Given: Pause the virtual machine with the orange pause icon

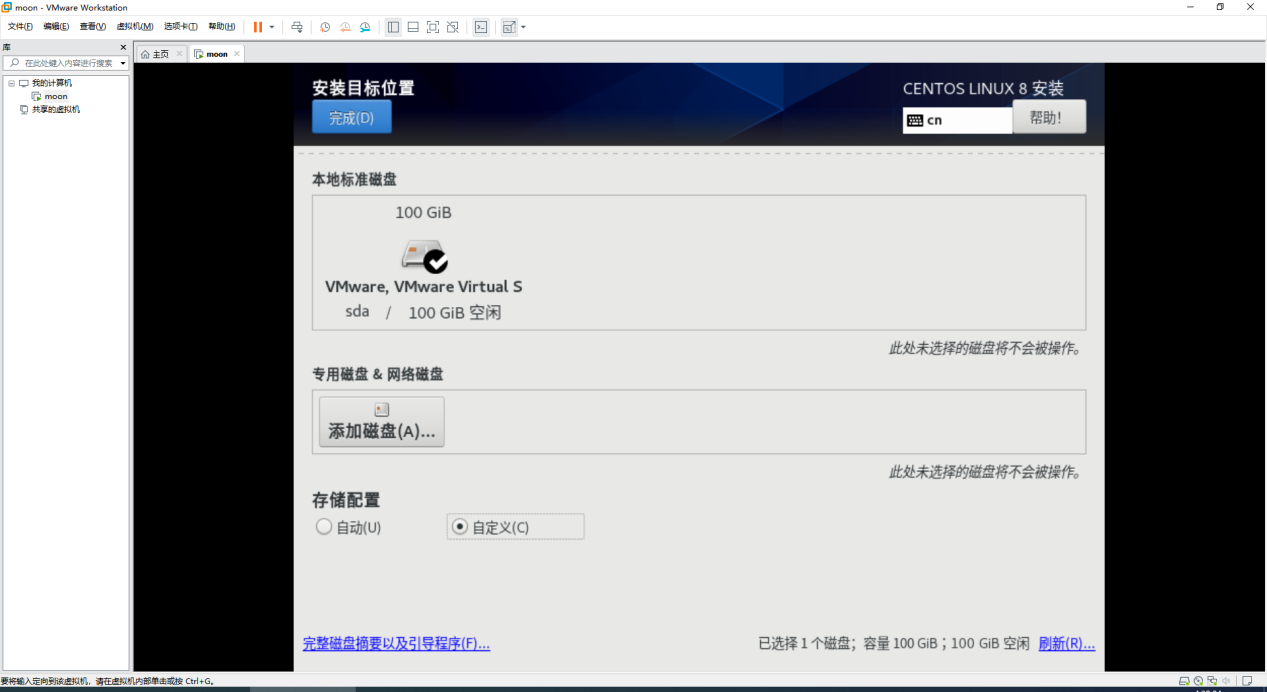Looking at the screenshot, I should [258, 27].
